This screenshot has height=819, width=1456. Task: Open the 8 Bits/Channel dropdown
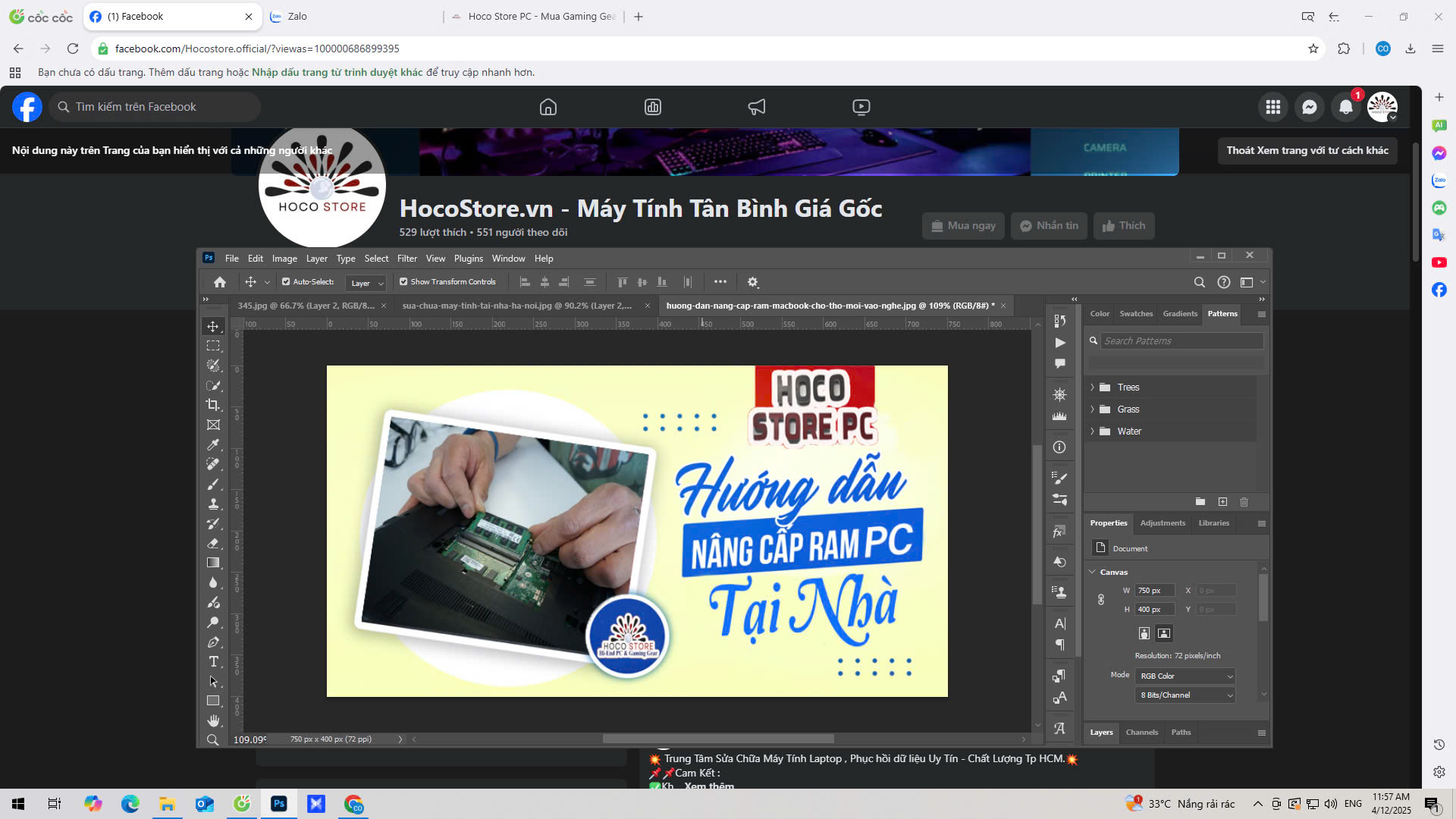point(1185,695)
